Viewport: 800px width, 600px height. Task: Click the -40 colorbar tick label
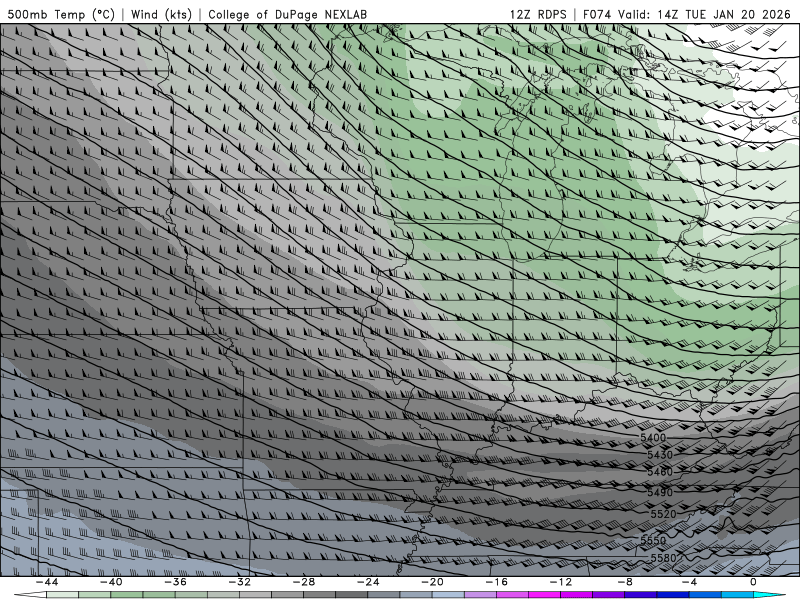pyautogui.click(x=111, y=582)
